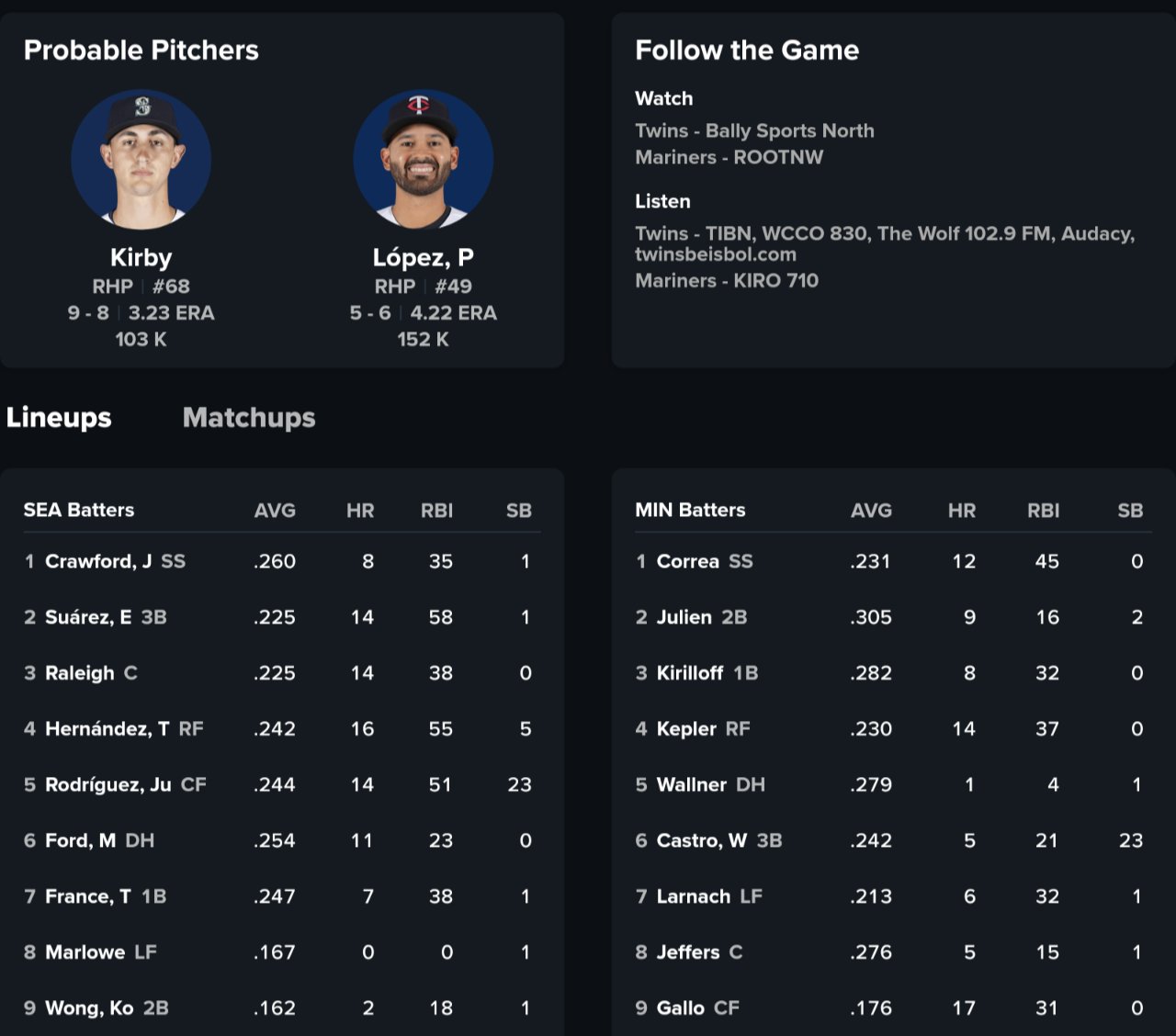View Hernández, T player profile
Viewport: 1176px width, 1036px height.
[x=107, y=729]
